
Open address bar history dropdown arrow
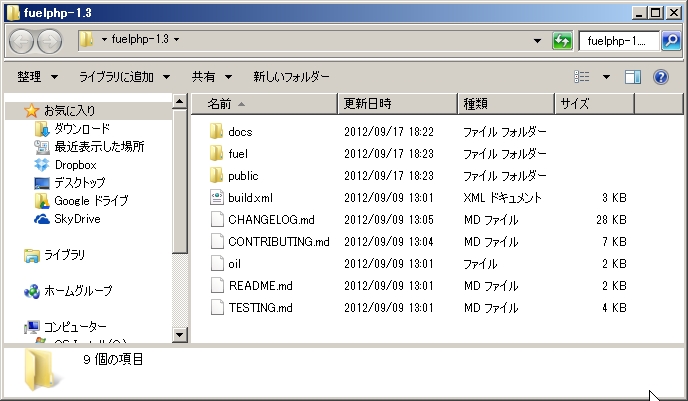[x=537, y=41]
